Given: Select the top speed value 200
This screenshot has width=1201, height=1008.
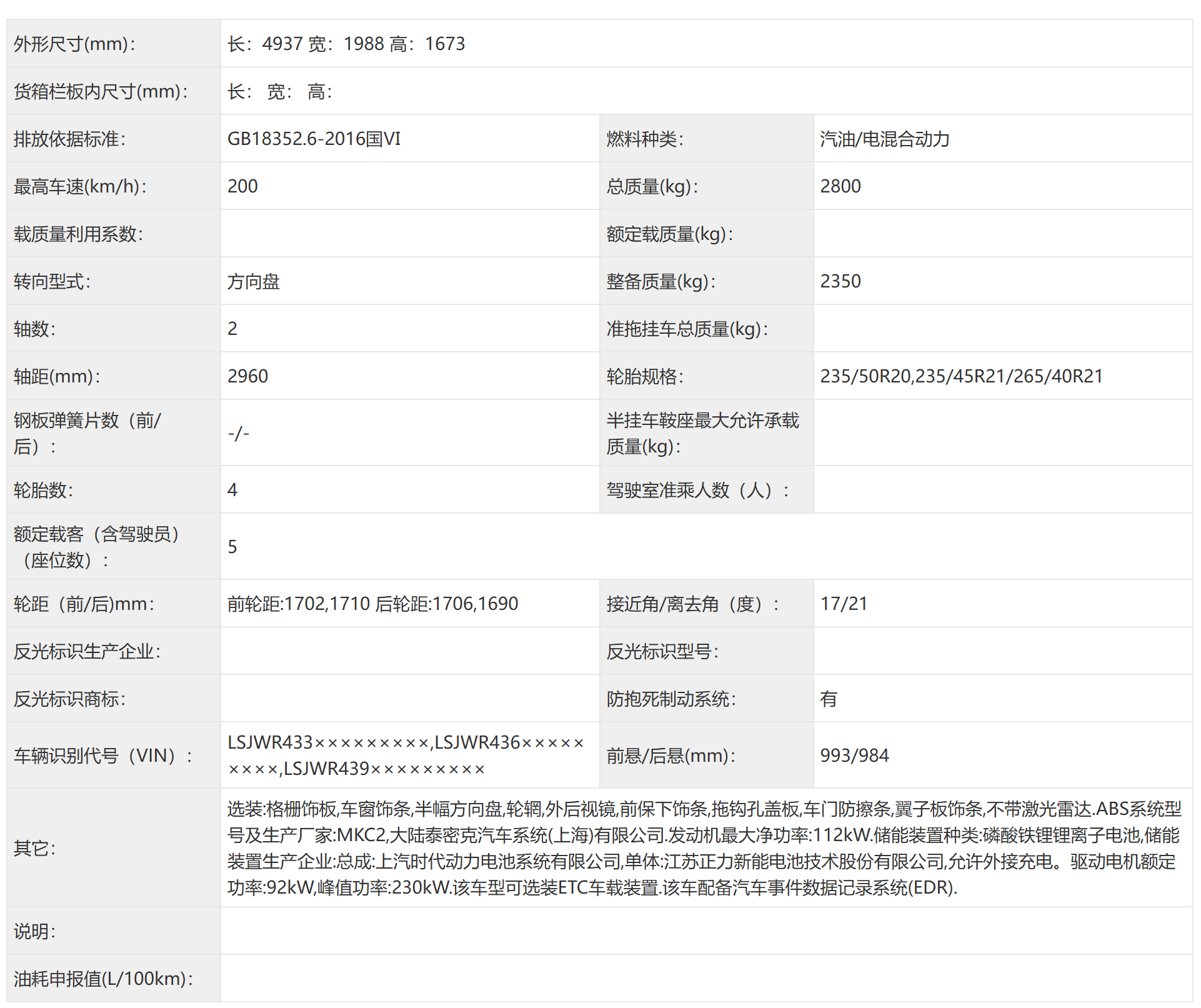Looking at the screenshot, I should 242,186.
